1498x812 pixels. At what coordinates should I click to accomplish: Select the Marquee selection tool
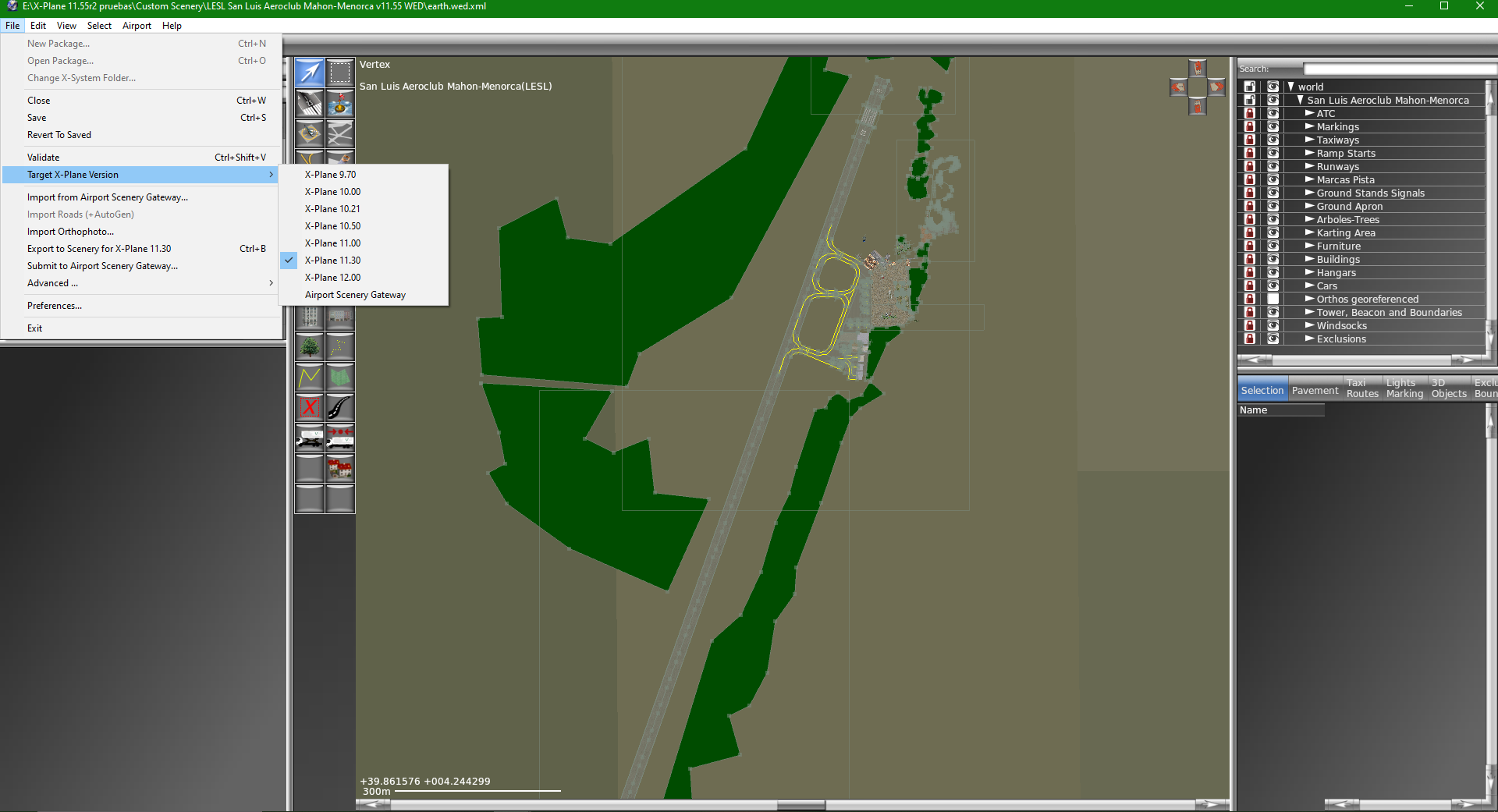(x=340, y=73)
